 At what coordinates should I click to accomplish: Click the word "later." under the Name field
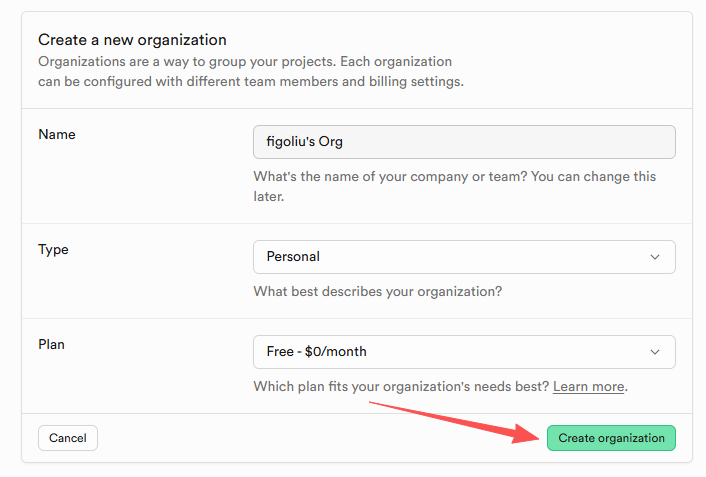(269, 197)
